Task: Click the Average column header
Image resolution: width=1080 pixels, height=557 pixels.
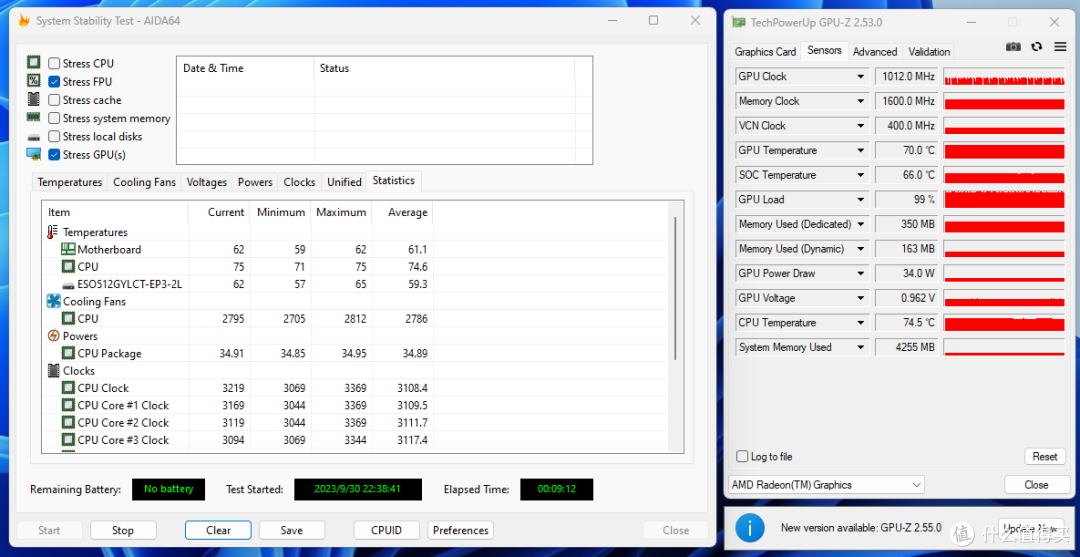Action: point(402,212)
